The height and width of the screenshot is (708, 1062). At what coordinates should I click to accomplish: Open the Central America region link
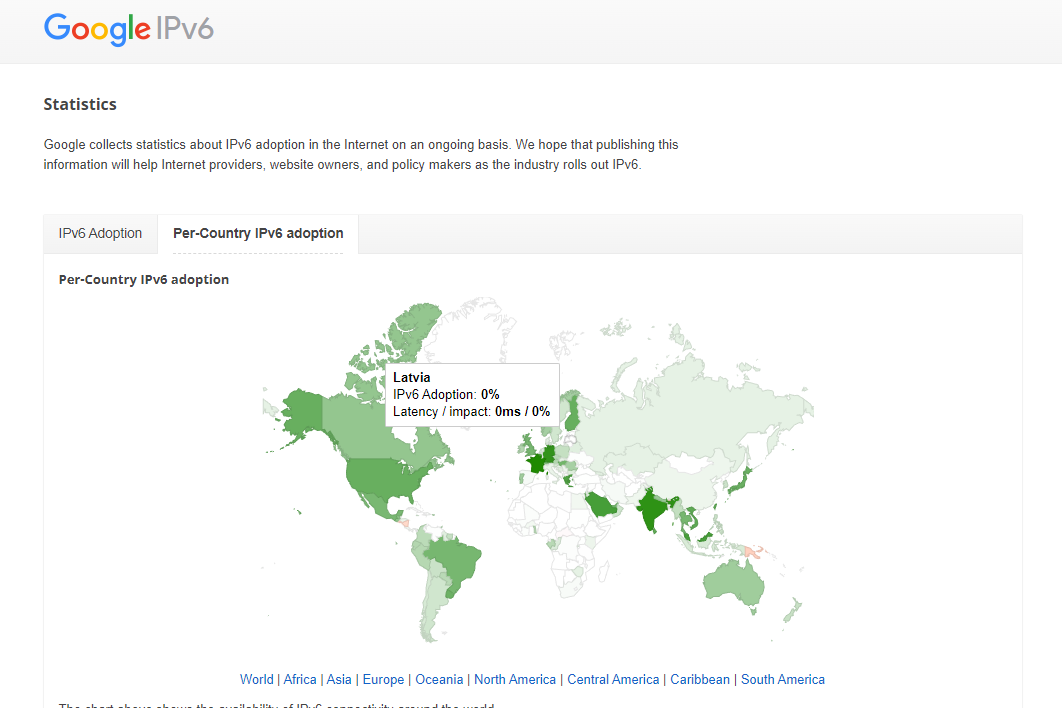pyautogui.click(x=613, y=680)
